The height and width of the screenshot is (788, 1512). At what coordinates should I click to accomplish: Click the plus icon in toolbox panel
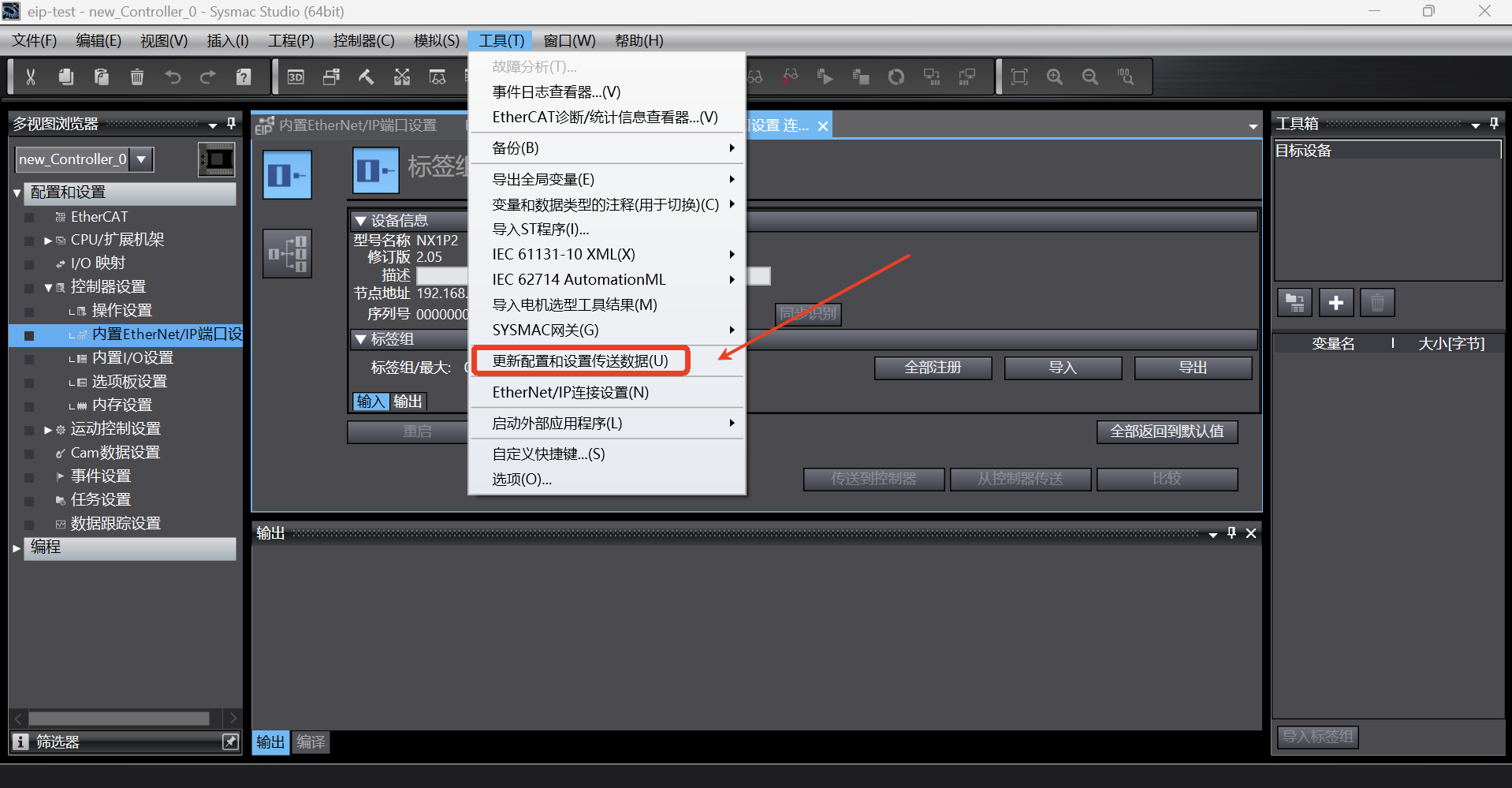coord(1336,303)
